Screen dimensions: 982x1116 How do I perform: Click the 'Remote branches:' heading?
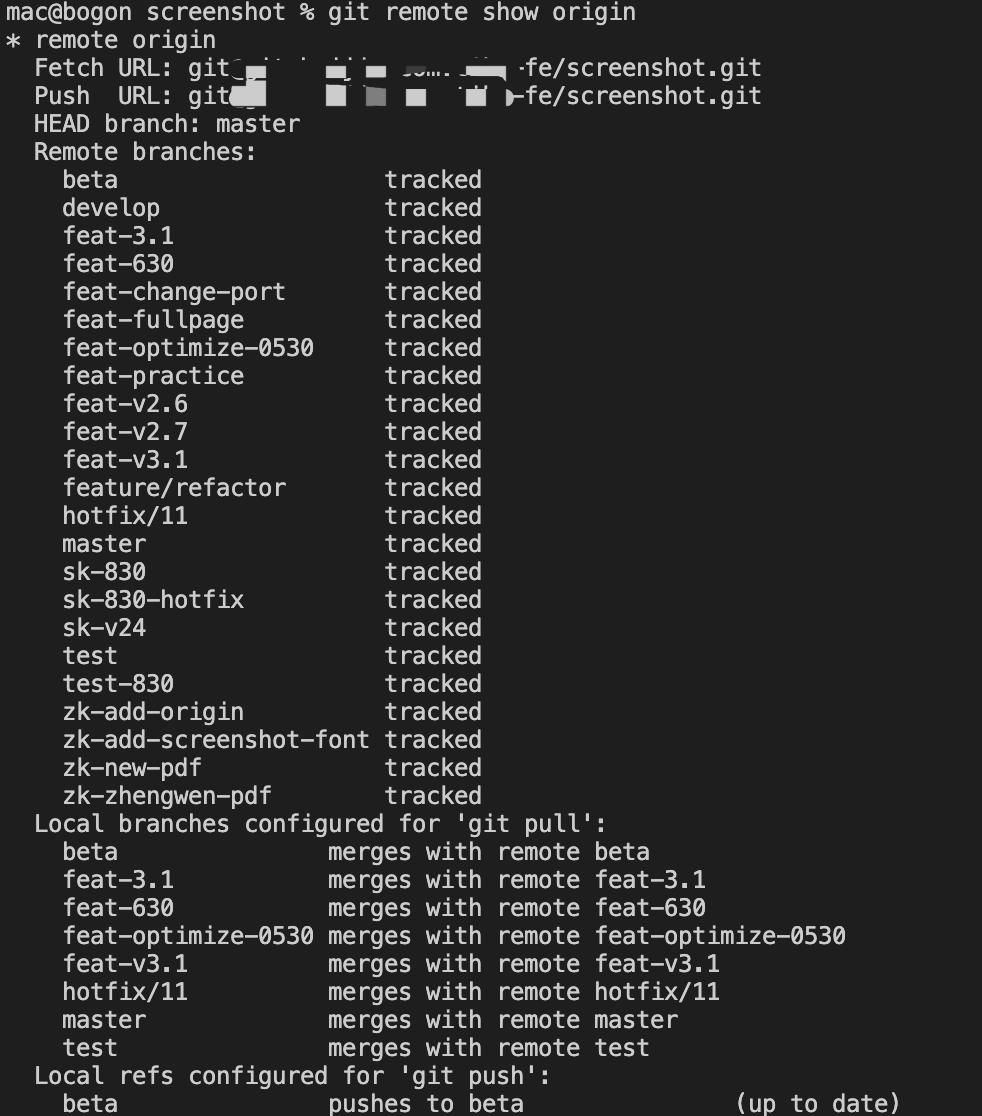[x=145, y=152]
